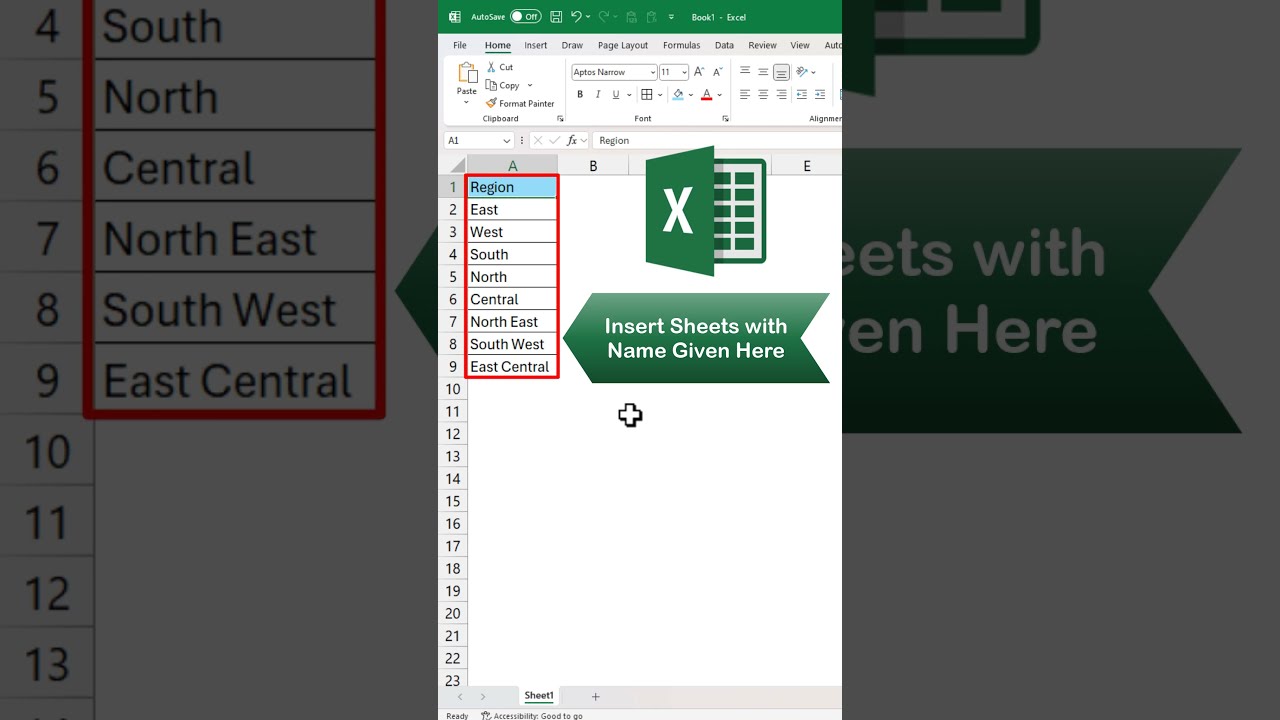
Task: Expand the borders options arrow
Action: [x=660, y=95]
